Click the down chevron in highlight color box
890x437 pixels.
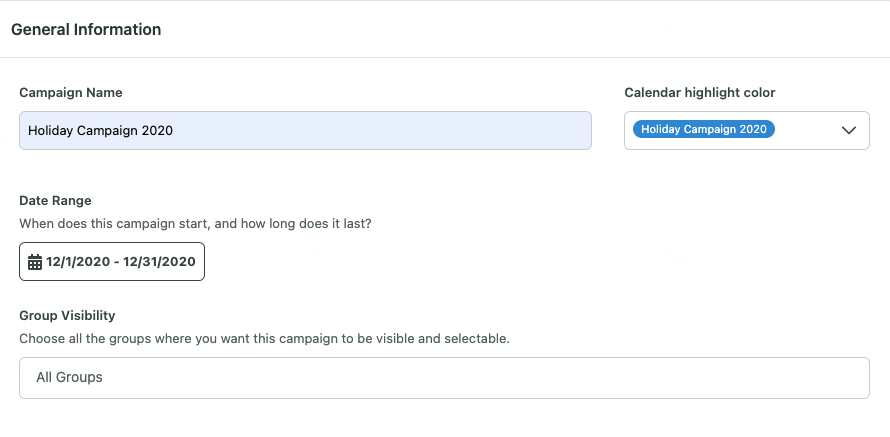coord(849,131)
